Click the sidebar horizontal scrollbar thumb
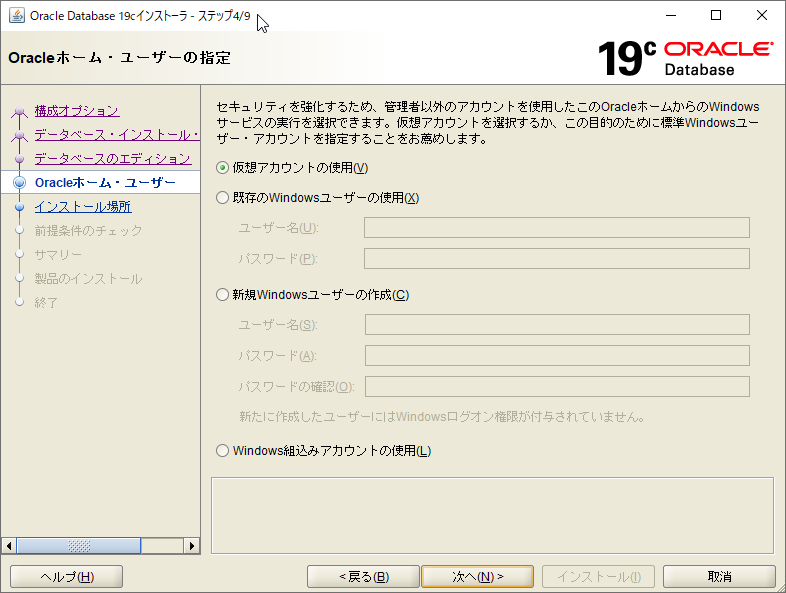 tap(79, 546)
